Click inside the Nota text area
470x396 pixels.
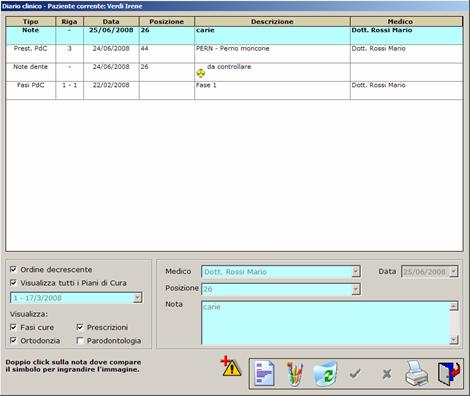click(x=326, y=323)
